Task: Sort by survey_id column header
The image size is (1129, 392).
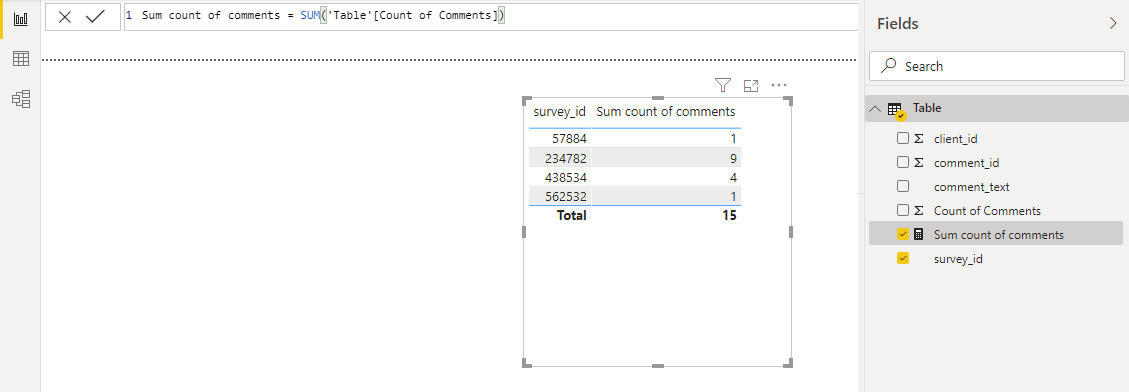Action: click(559, 112)
